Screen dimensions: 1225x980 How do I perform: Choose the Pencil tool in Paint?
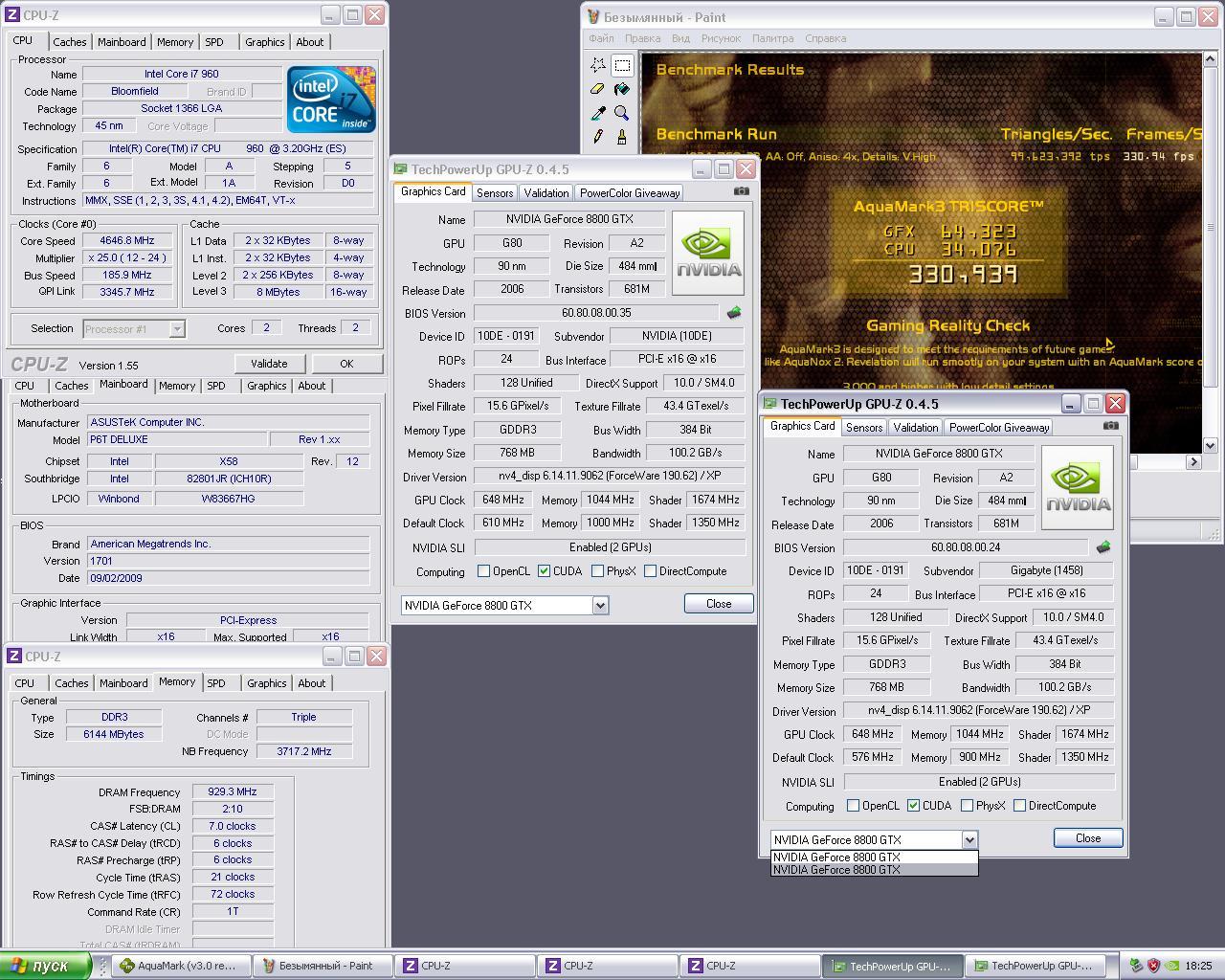coord(598,137)
